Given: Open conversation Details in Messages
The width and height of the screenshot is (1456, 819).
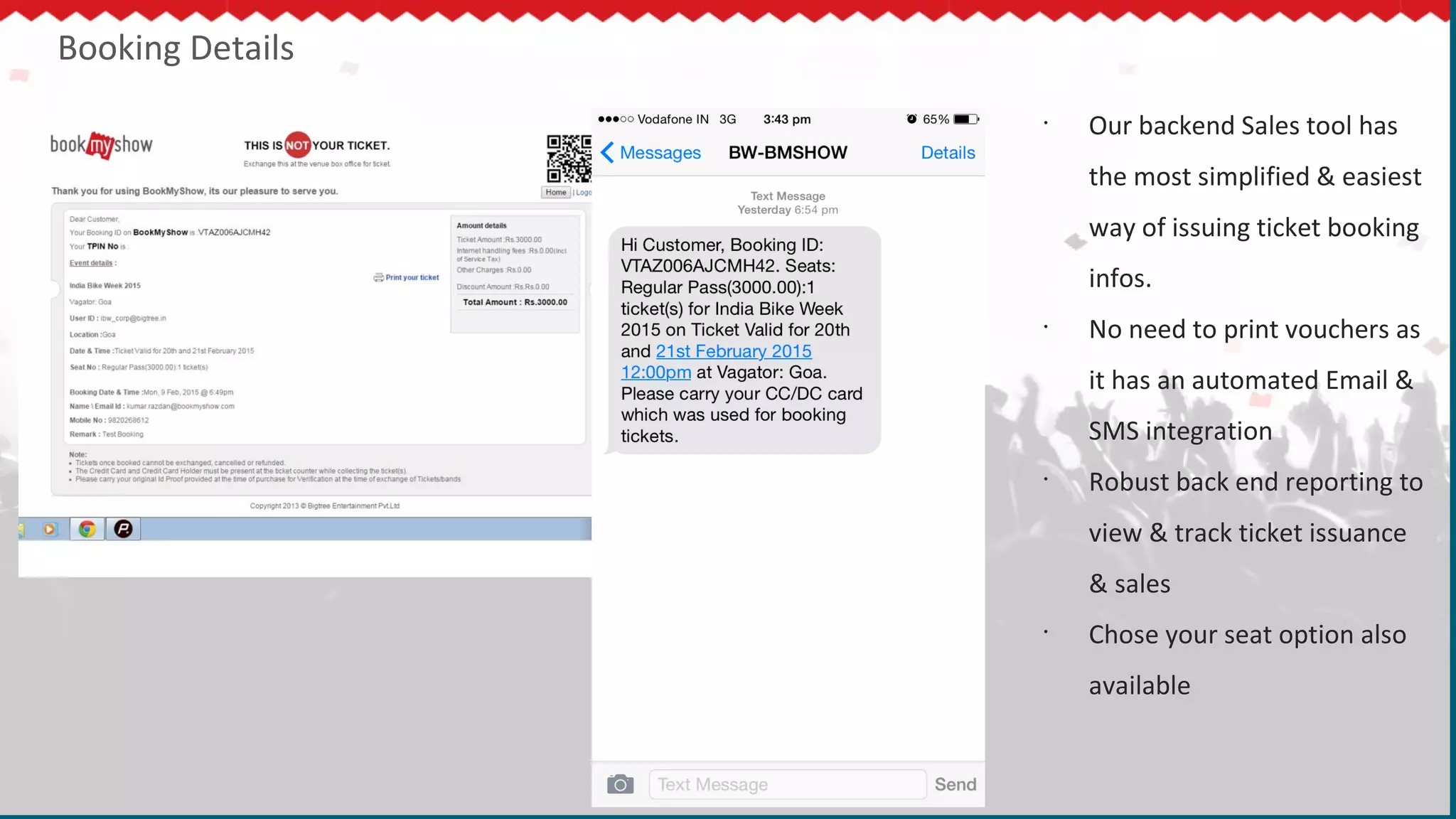Looking at the screenshot, I should [x=948, y=153].
